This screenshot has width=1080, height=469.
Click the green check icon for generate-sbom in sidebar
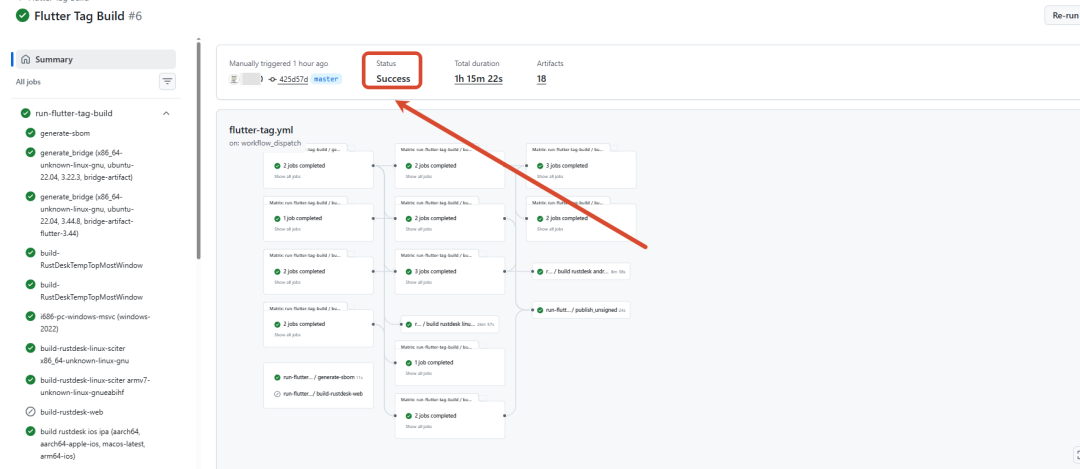coord(30,133)
